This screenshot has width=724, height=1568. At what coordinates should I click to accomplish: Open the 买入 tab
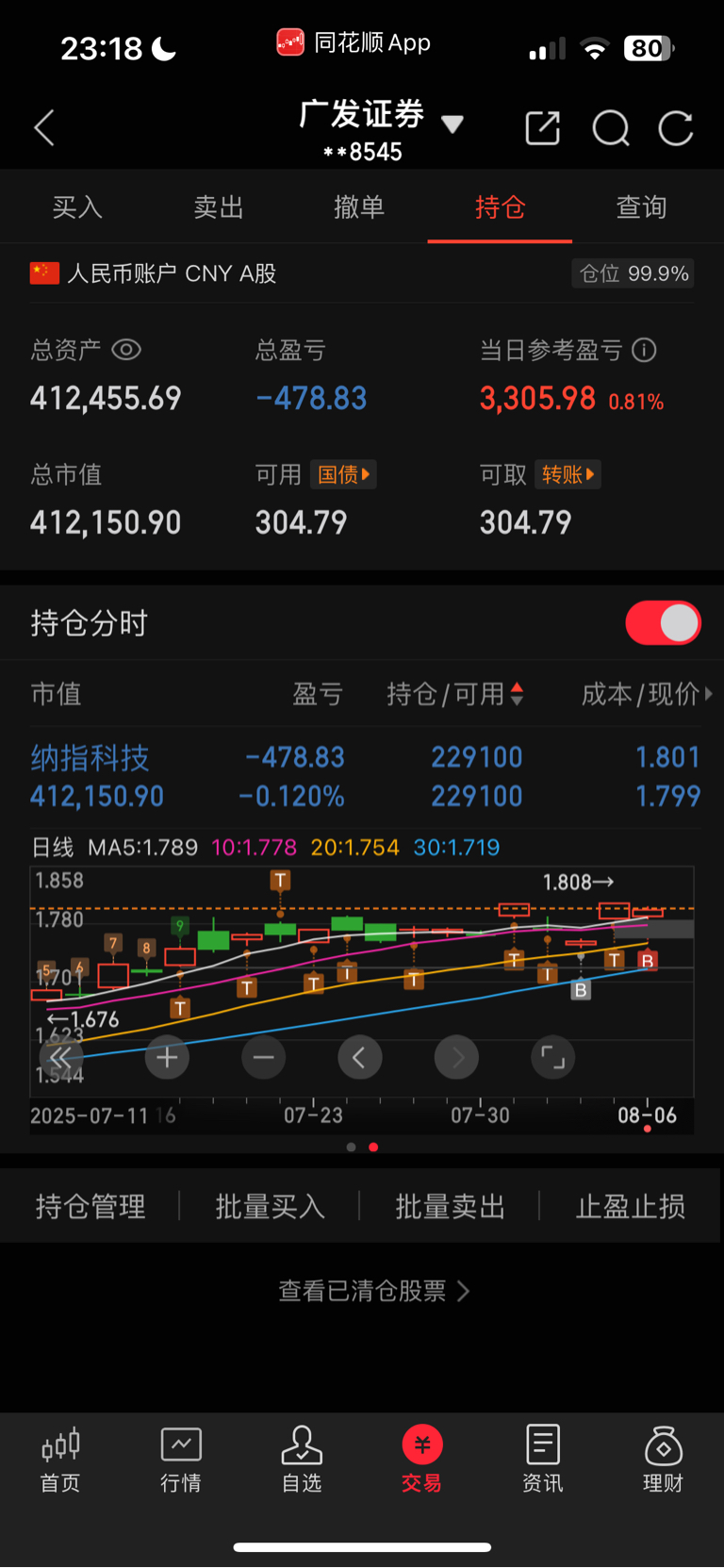[x=77, y=206]
